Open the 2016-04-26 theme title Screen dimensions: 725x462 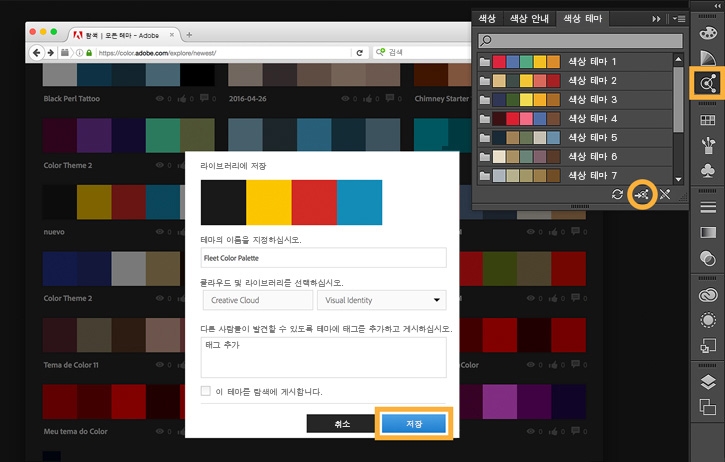pos(247,99)
